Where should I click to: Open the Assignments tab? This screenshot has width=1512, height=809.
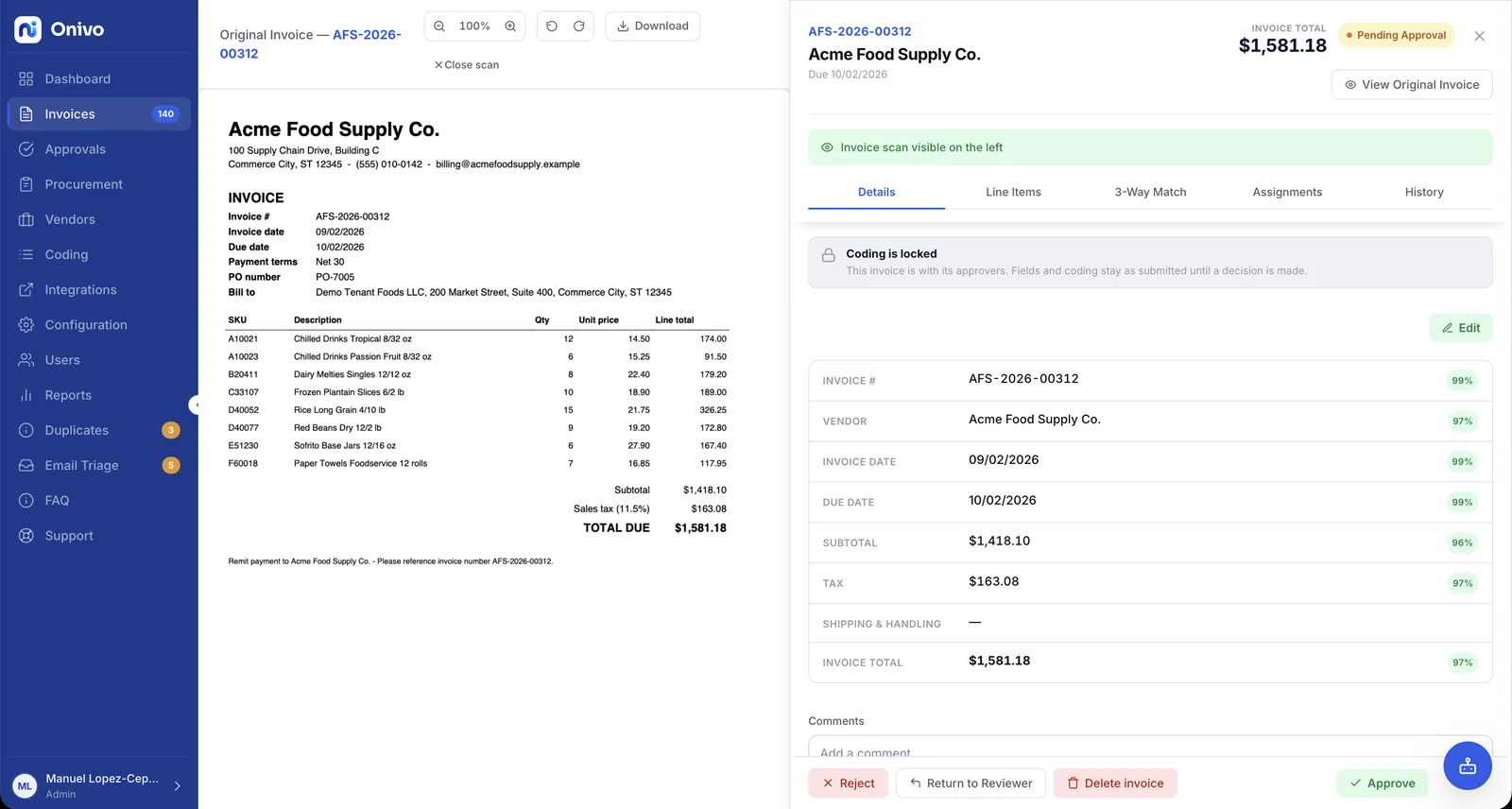click(1287, 192)
